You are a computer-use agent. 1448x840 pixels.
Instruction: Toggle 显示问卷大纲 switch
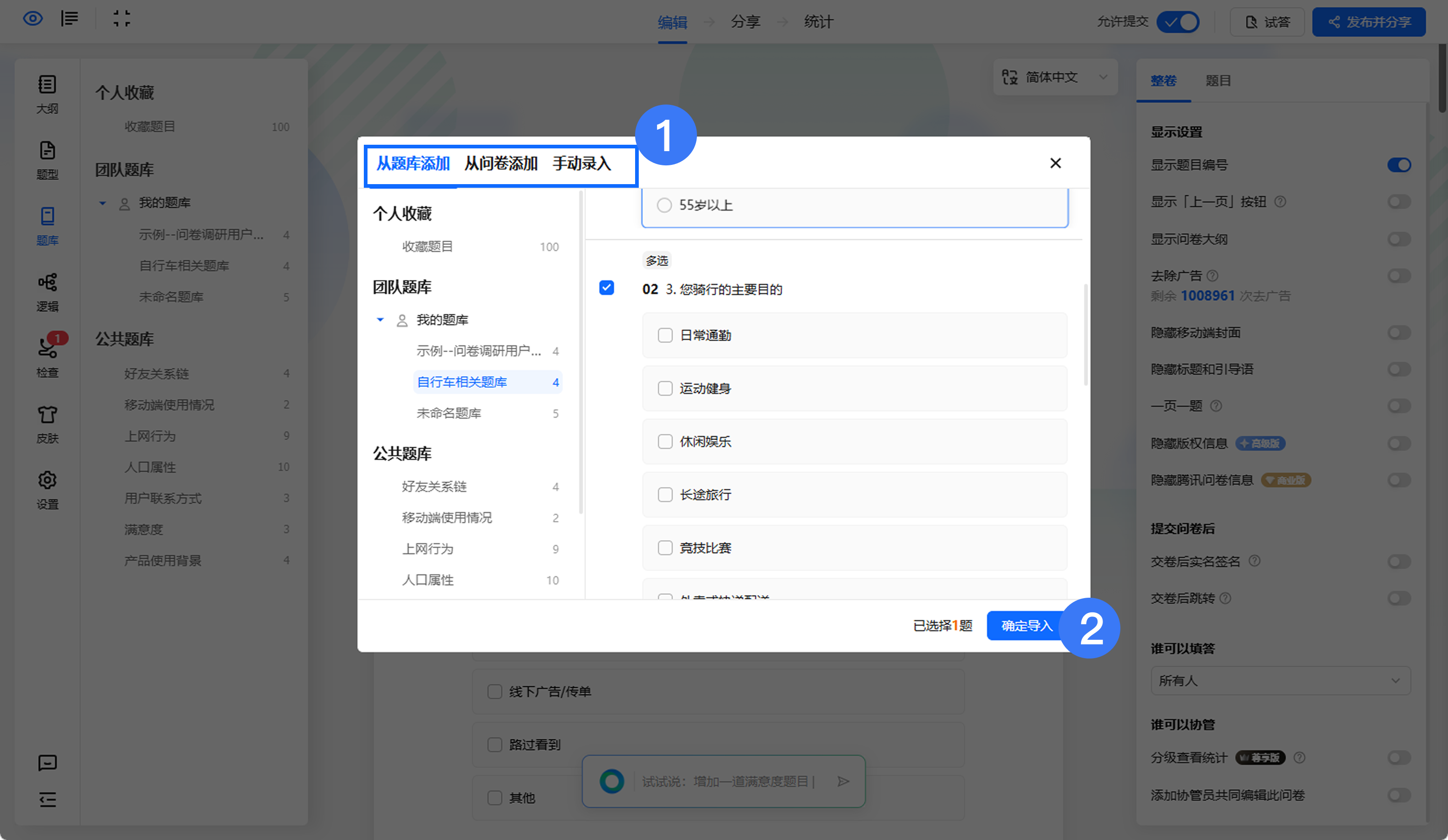[x=1399, y=239]
